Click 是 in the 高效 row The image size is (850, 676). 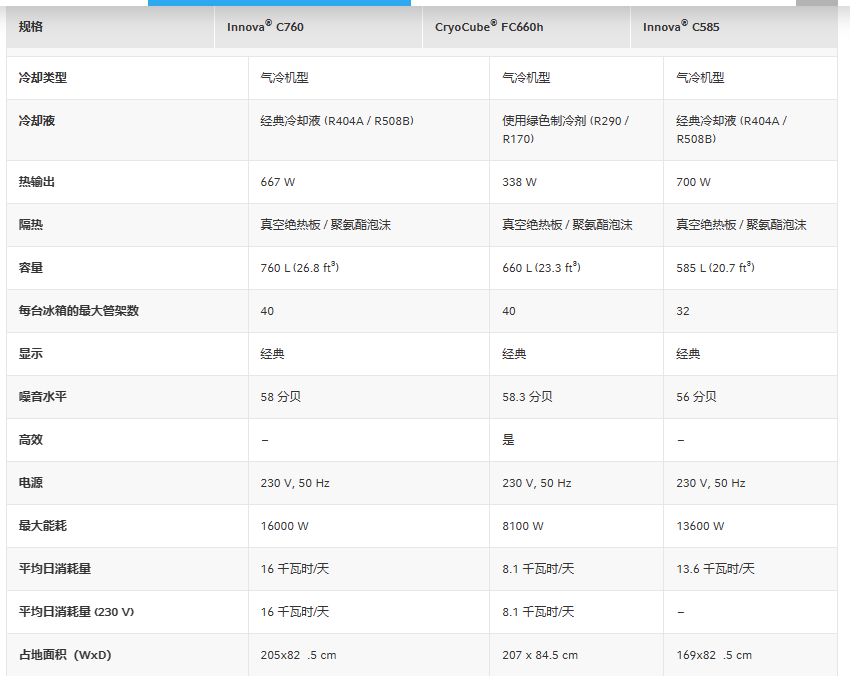(x=508, y=440)
